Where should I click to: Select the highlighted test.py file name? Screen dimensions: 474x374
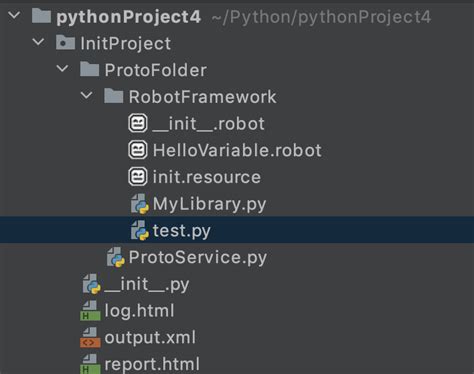click(182, 231)
